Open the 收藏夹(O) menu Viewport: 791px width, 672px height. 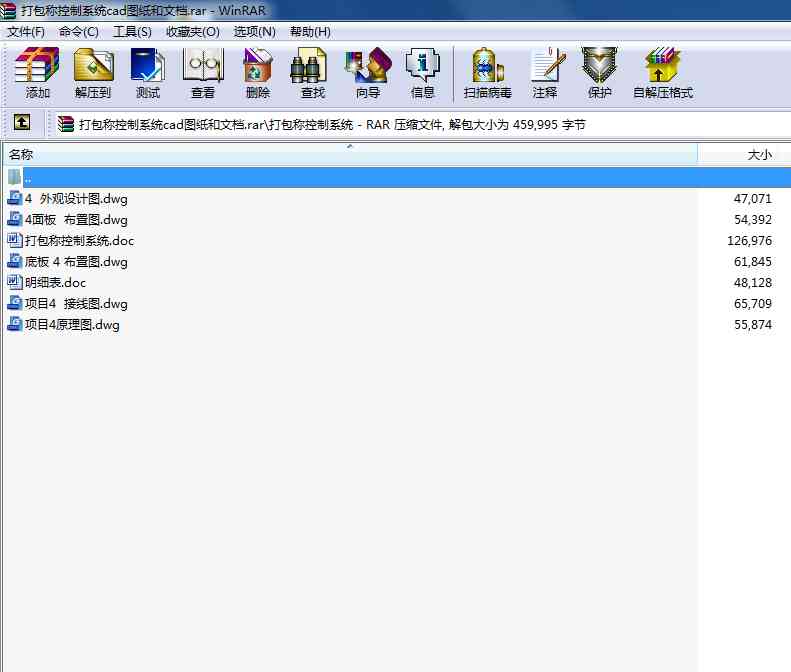pyautogui.click(x=193, y=32)
